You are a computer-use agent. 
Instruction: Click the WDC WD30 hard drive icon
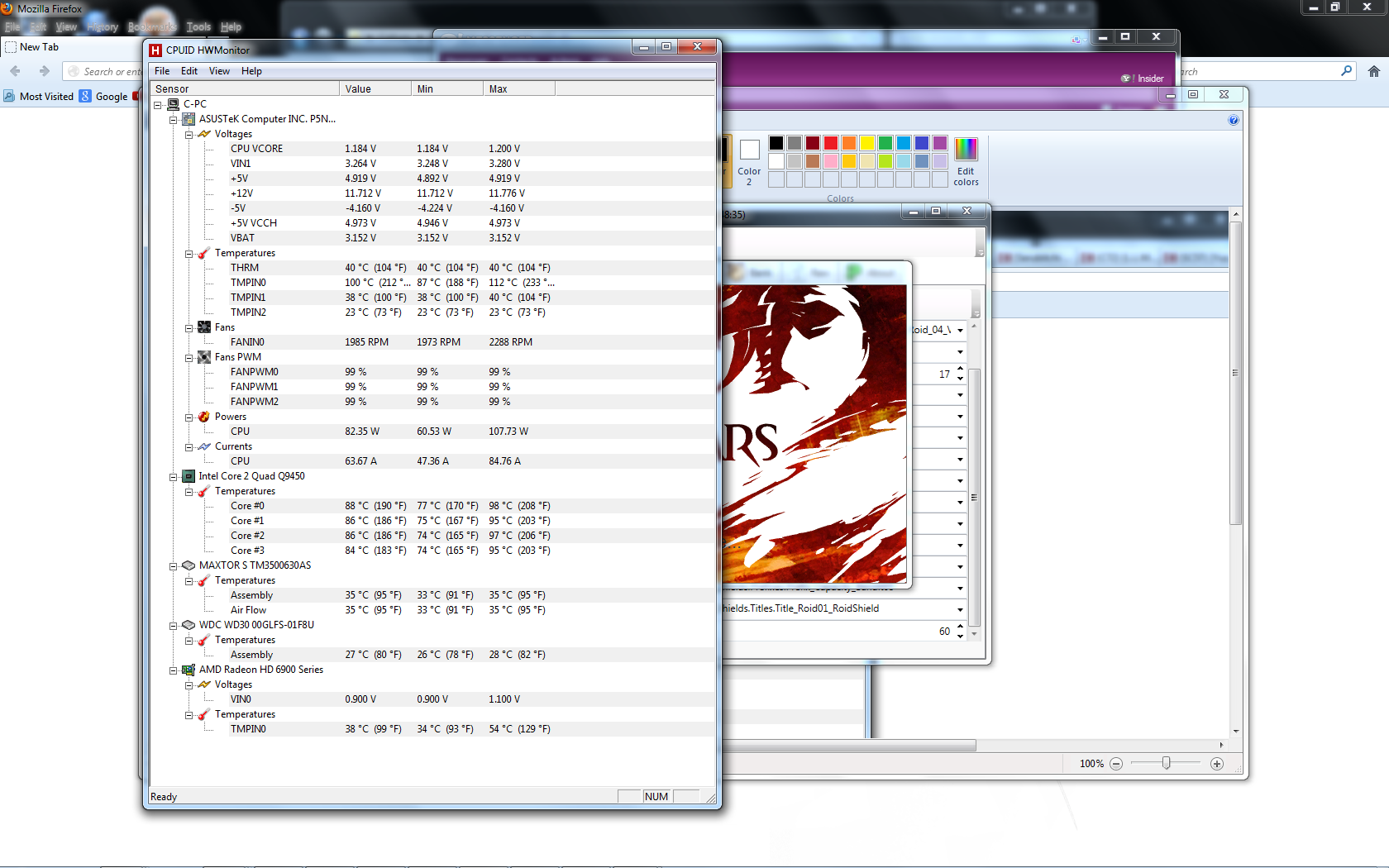click(x=189, y=625)
